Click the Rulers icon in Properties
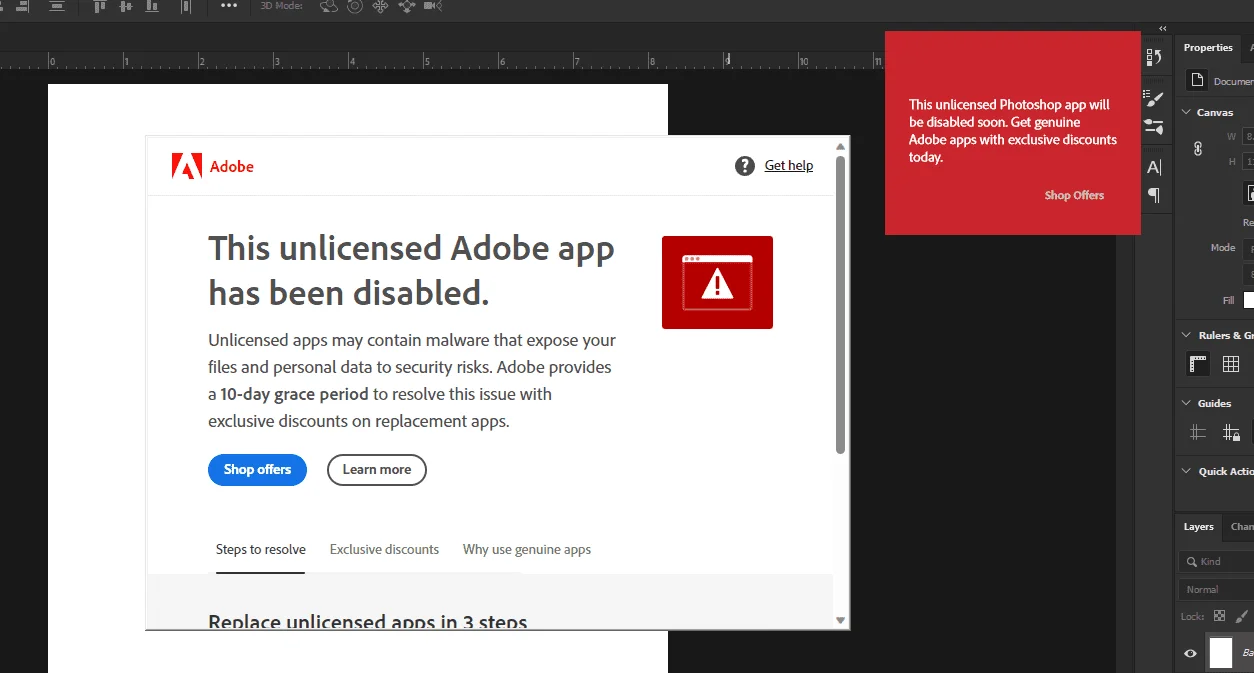 click(1198, 364)
